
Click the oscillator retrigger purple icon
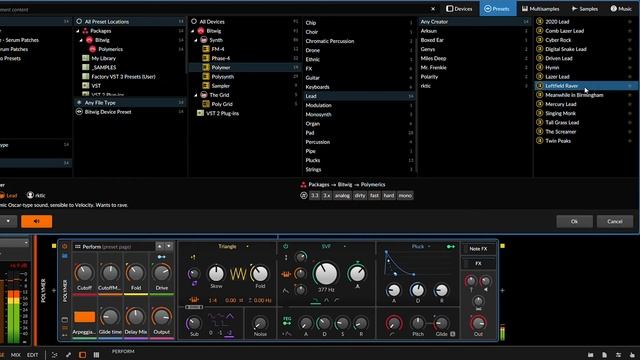tap(194, 283)
